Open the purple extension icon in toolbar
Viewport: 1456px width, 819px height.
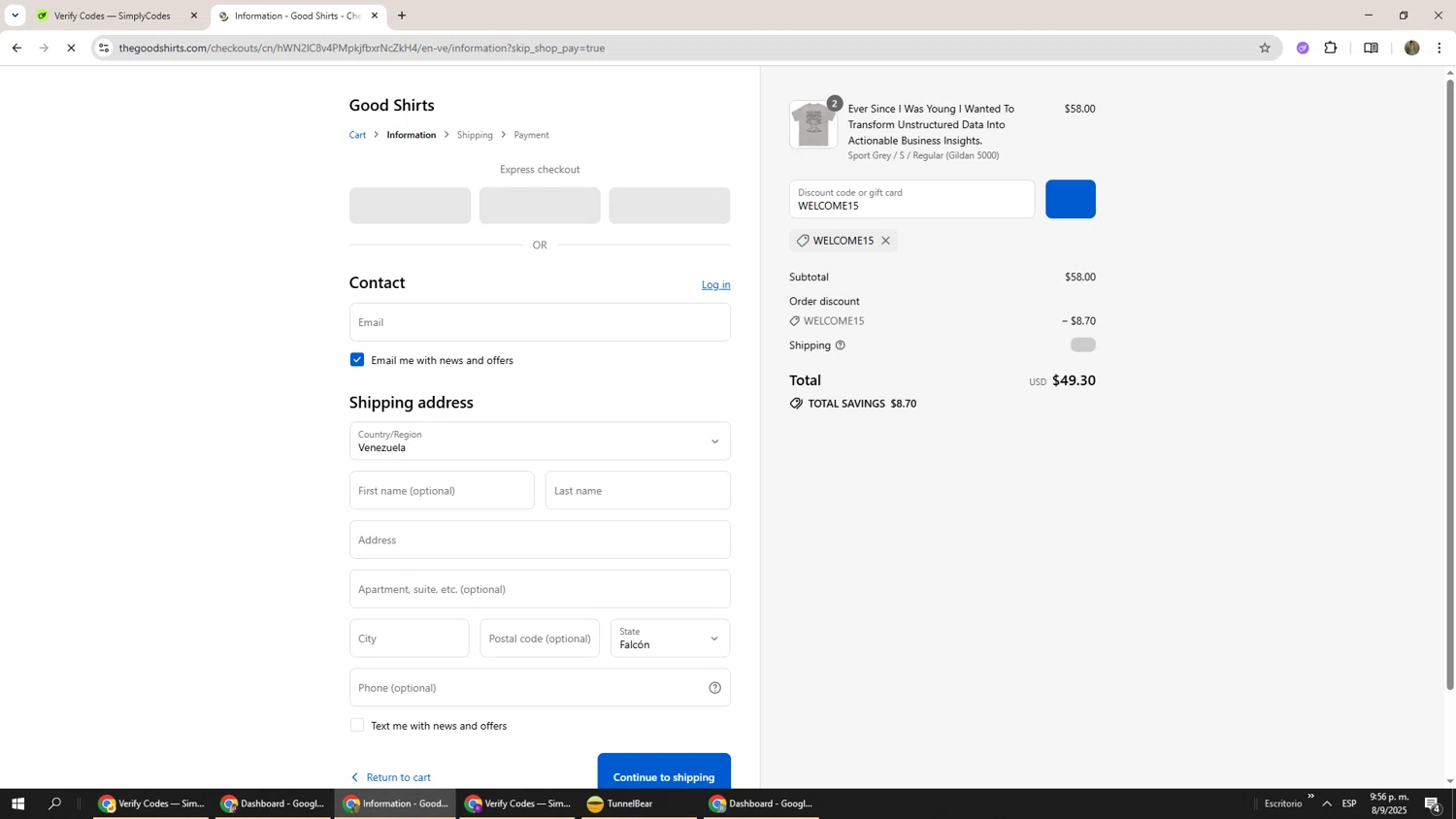point(1303,48)
